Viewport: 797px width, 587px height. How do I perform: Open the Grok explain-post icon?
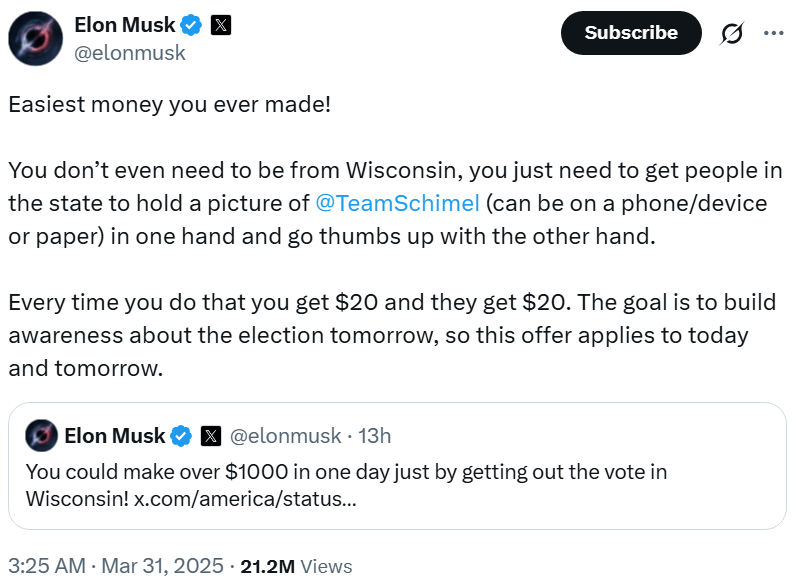pyautogui.click(x=732, y=34)
